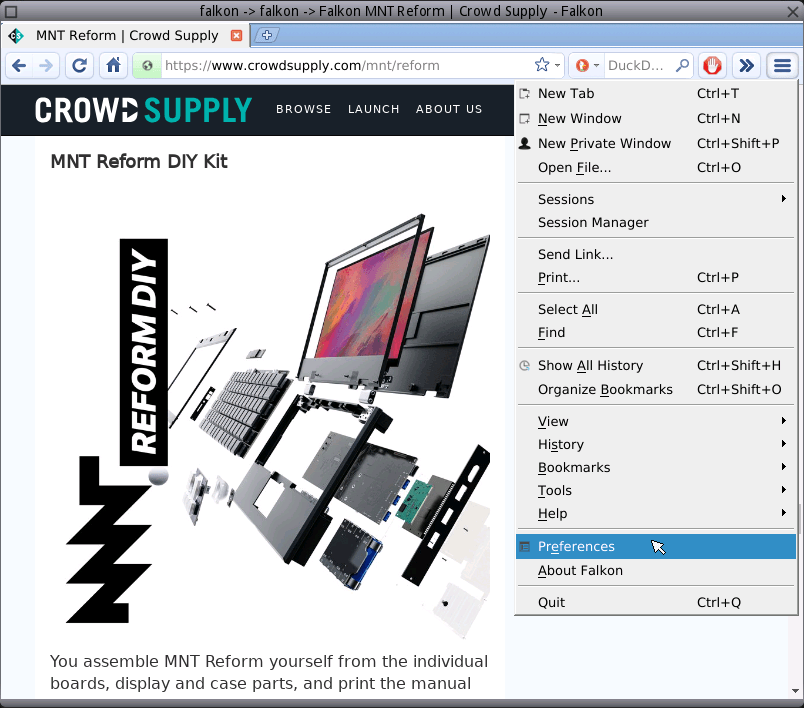Expand the Help submenu

(656, 514)
